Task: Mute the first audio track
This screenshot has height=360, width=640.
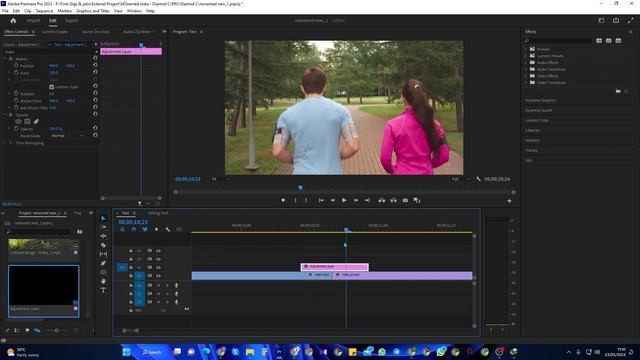Action: pos(159,285)
